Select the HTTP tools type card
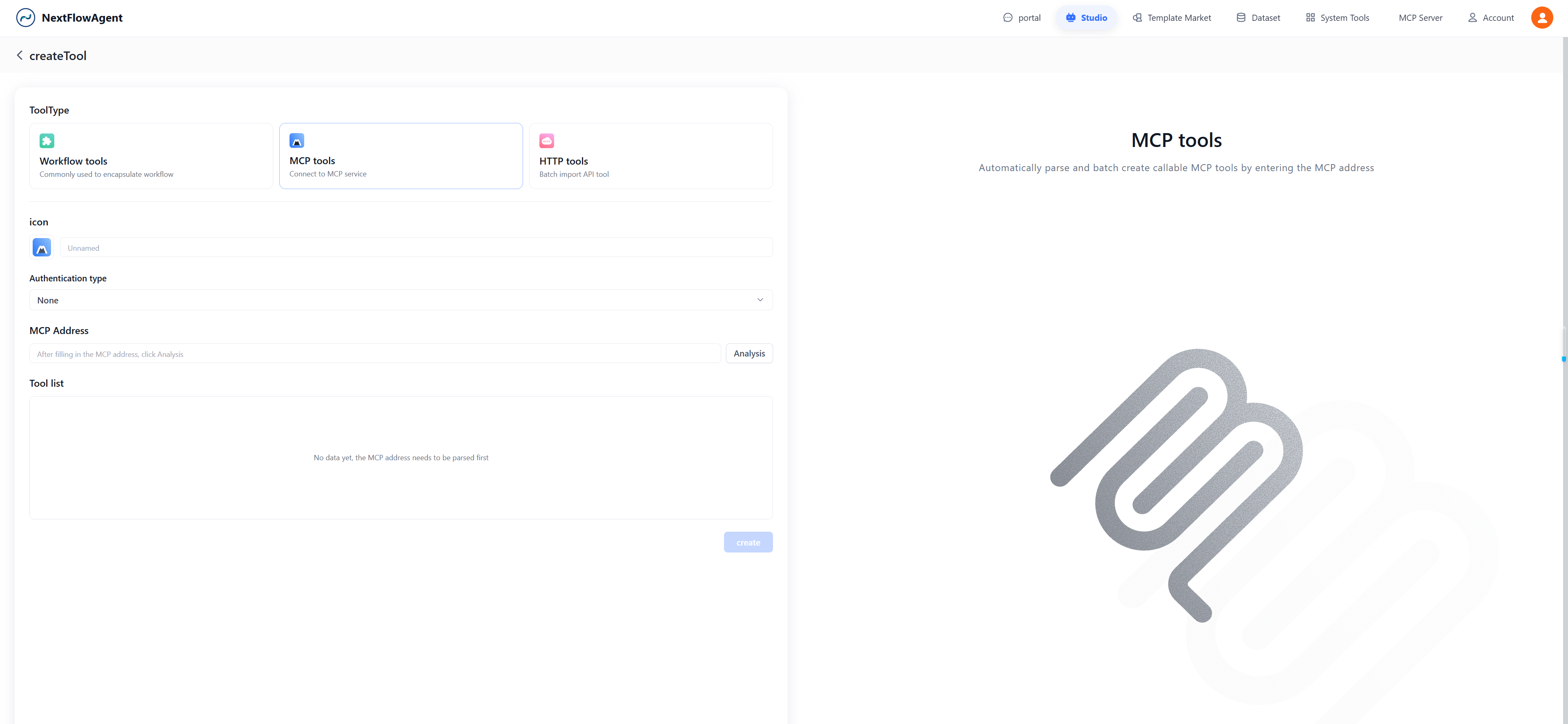Image resolution: width=1568 pixels, height=724 pixels. click(650, 156)
